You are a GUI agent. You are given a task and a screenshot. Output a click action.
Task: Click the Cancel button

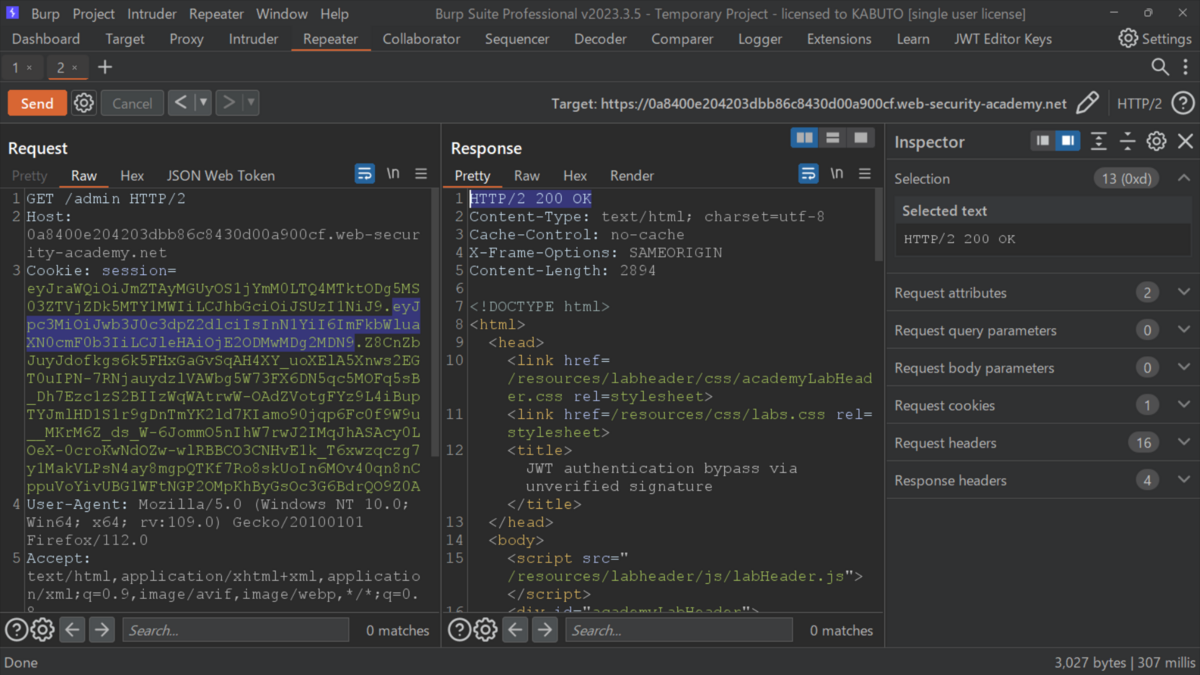132,103
